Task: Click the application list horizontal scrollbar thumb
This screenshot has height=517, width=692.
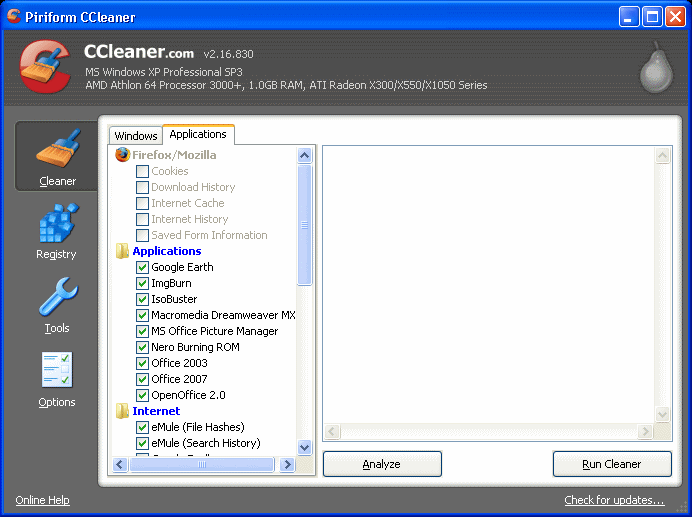Action: click(202, 464)
